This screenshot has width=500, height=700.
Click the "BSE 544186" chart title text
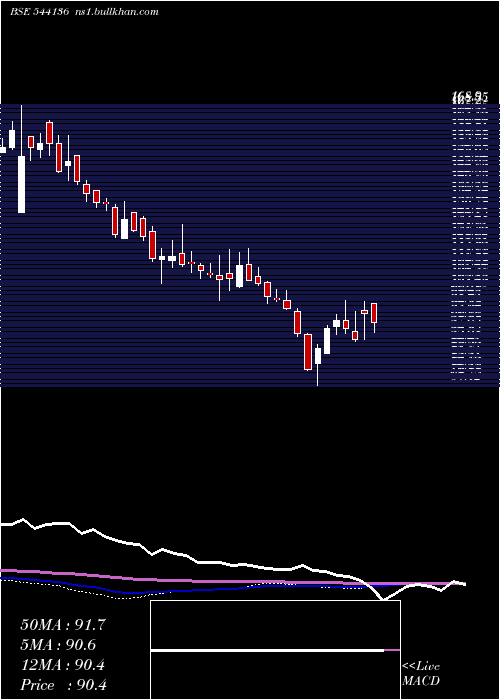coord(39,12)
